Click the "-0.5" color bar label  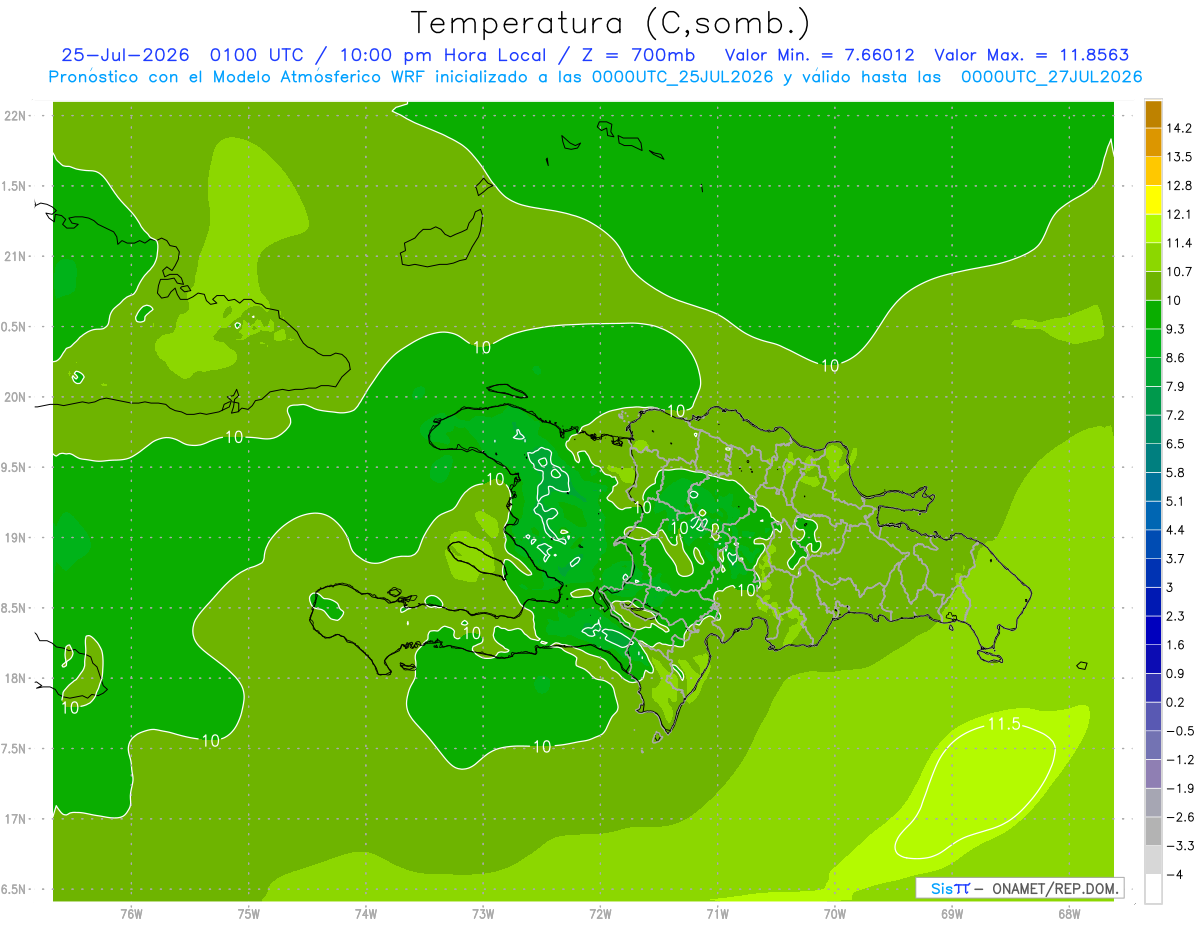coord(1179,731)
